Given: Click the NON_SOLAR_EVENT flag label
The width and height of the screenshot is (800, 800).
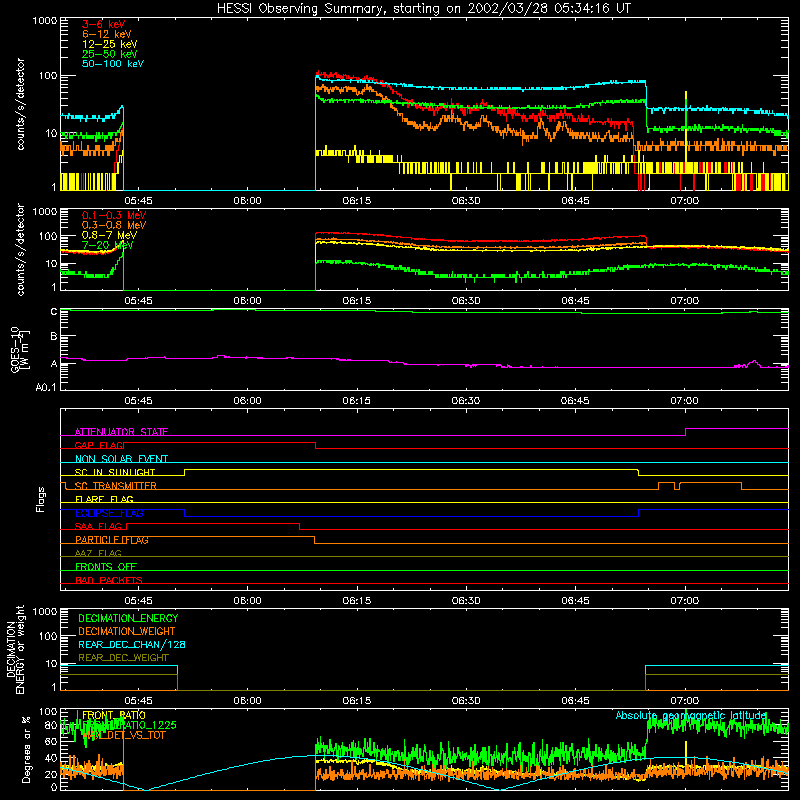Looking at the screenshot, I should pyautogui.click(x=121, y=459).
